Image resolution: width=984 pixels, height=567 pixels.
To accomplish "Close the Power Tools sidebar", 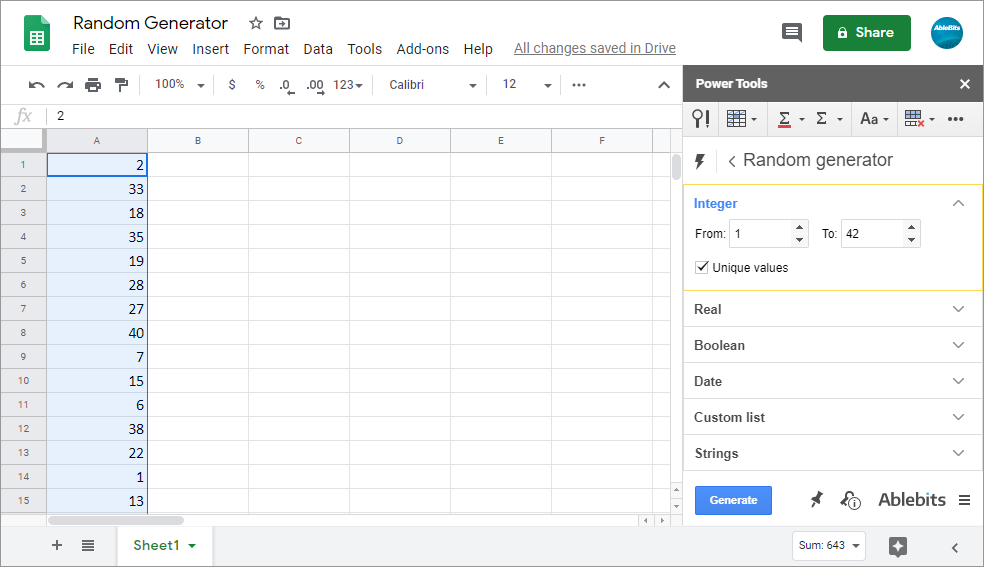I will click(x=965, y=84).
